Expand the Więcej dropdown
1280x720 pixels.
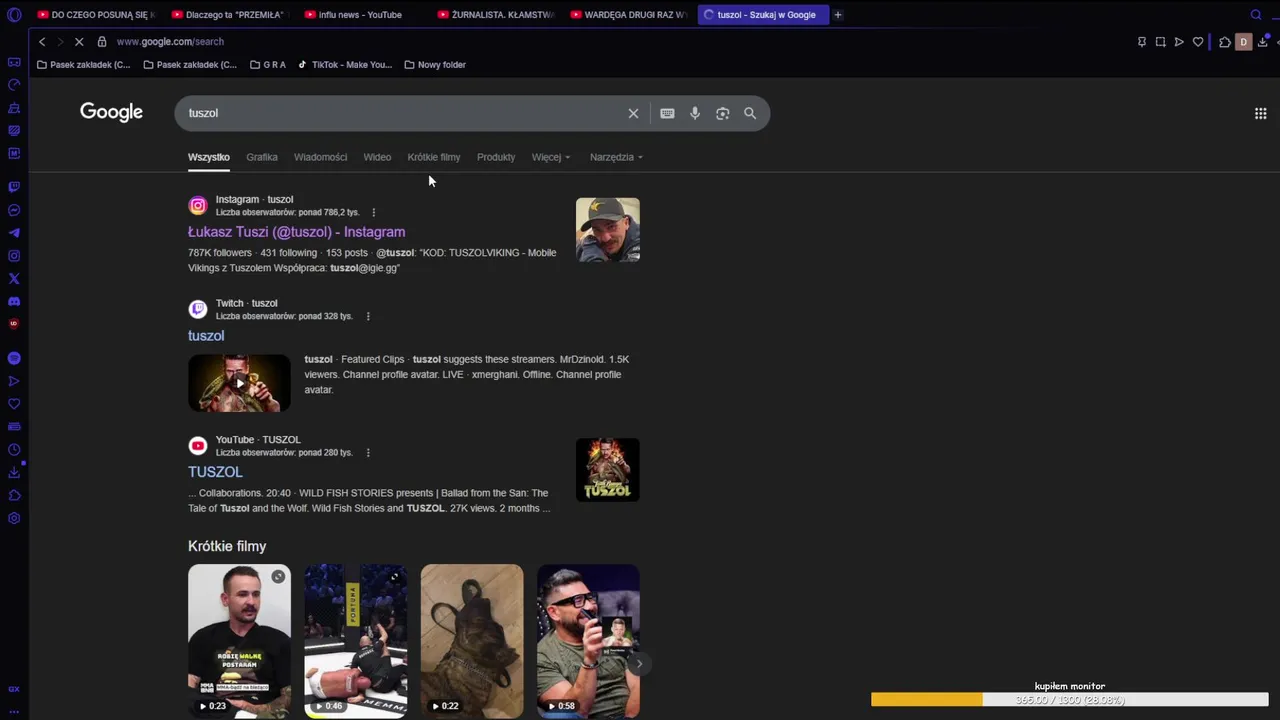click(x=551, y=157)
